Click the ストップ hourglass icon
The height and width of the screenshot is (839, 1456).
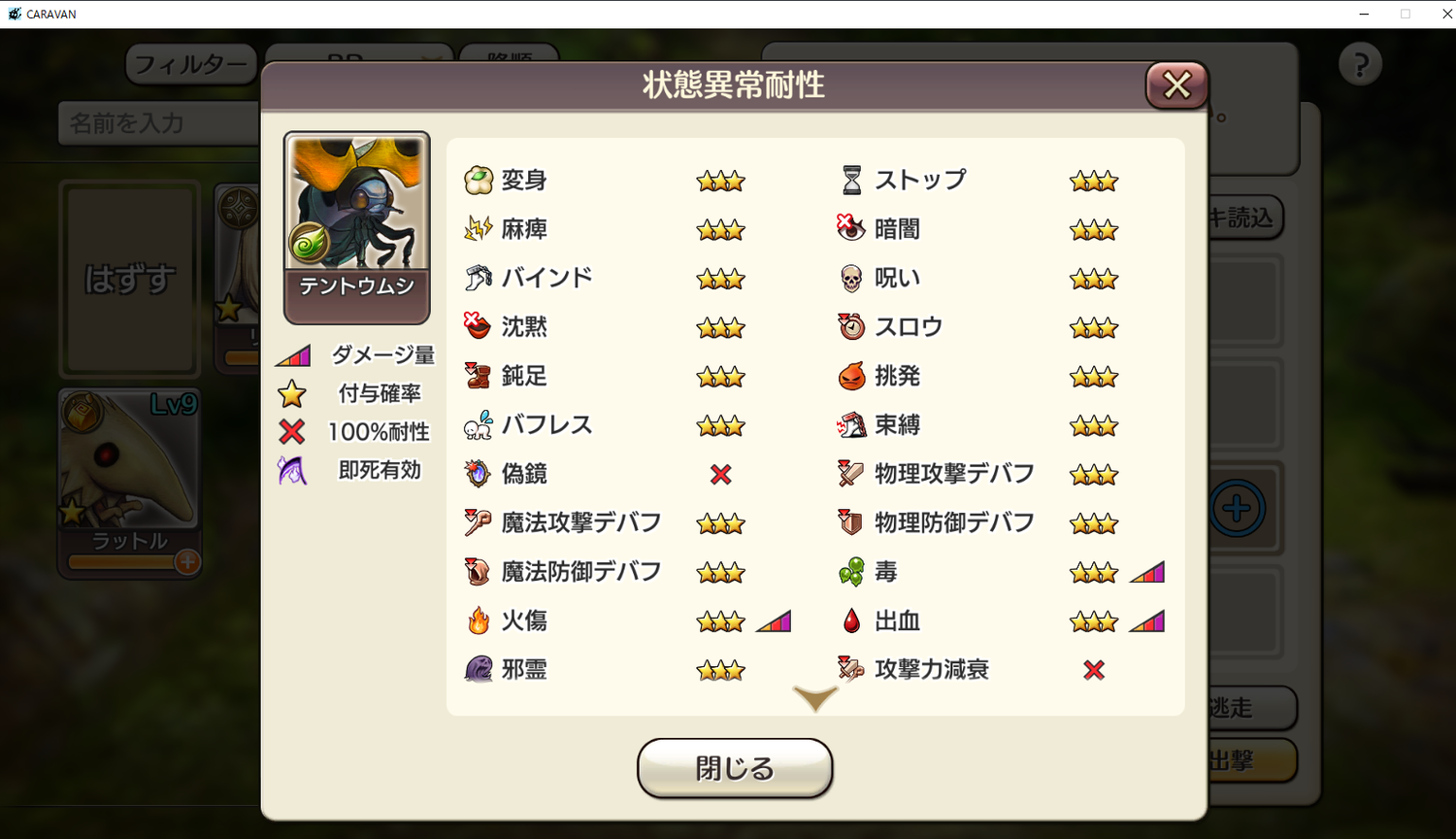851,180
